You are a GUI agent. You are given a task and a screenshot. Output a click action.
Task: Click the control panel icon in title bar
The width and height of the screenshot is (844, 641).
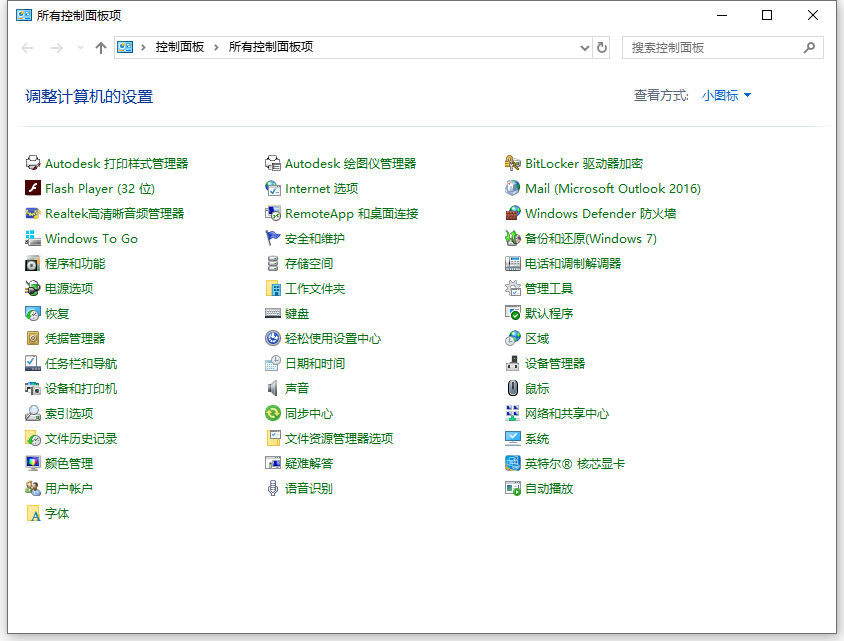tap(24, 15)
